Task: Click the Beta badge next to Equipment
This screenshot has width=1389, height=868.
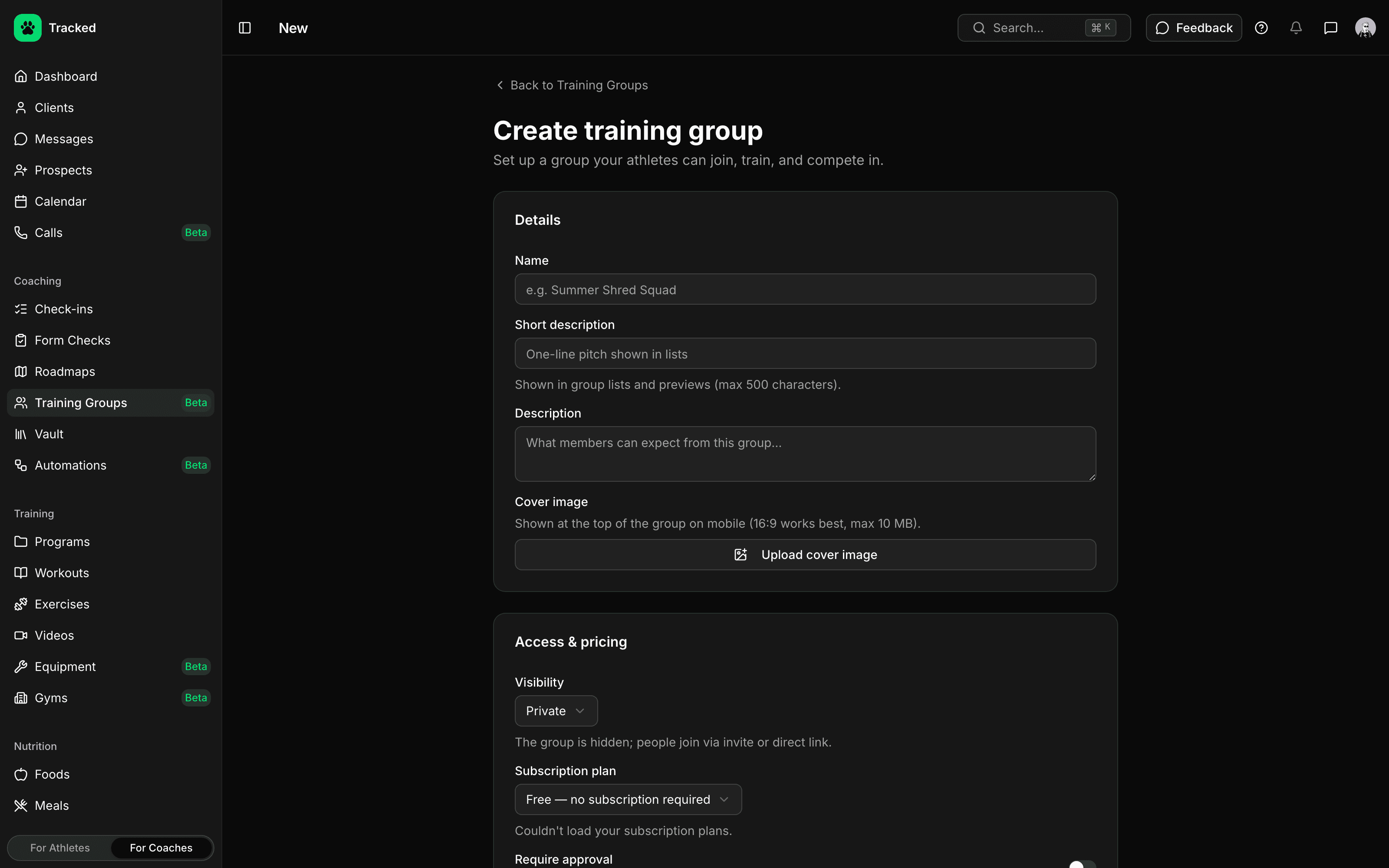Action: (x=196, y=667)
